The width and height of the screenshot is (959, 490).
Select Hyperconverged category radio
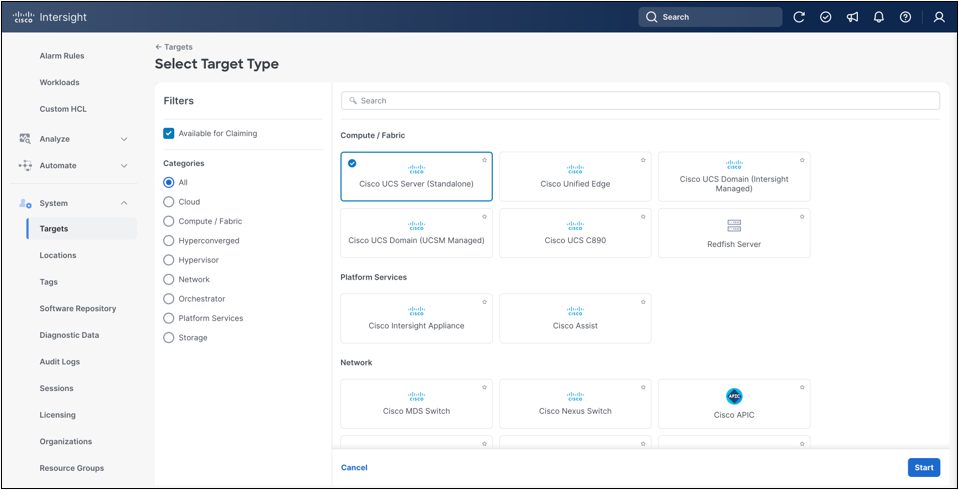coord(169,240)
